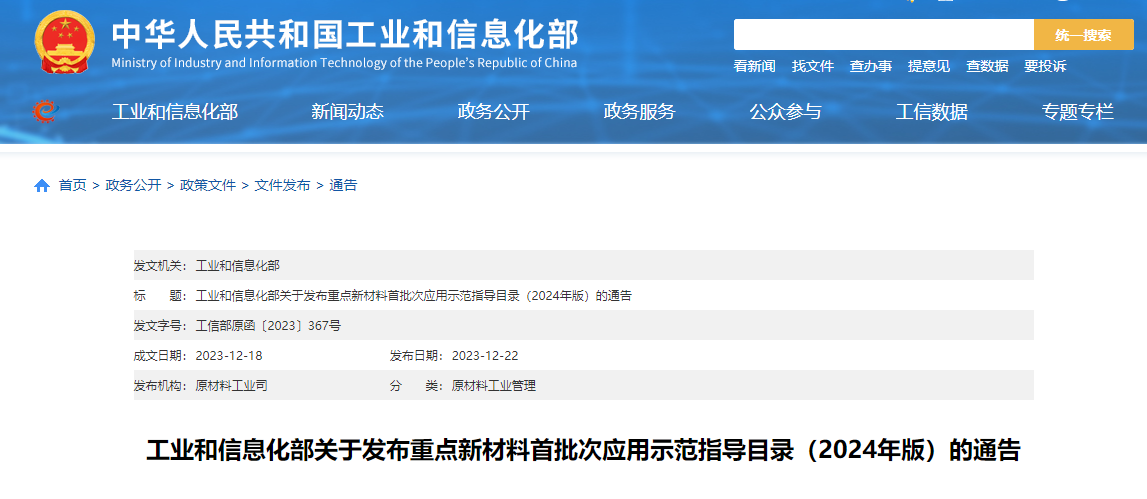Open the 专题专栏 navigation menu

pyautogui.click(x=1077, y=112)
